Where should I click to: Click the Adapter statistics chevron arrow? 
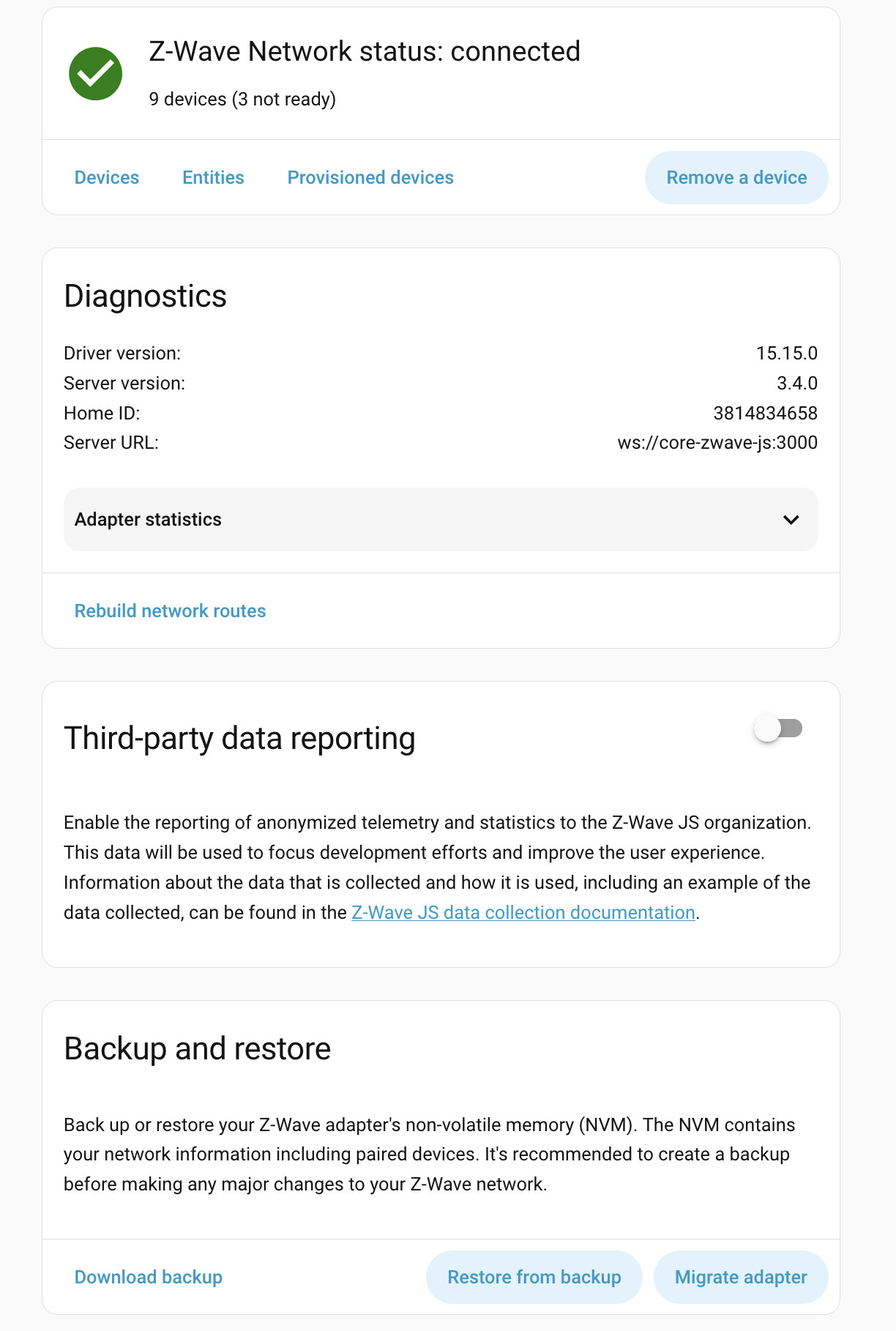pos(791,520)
